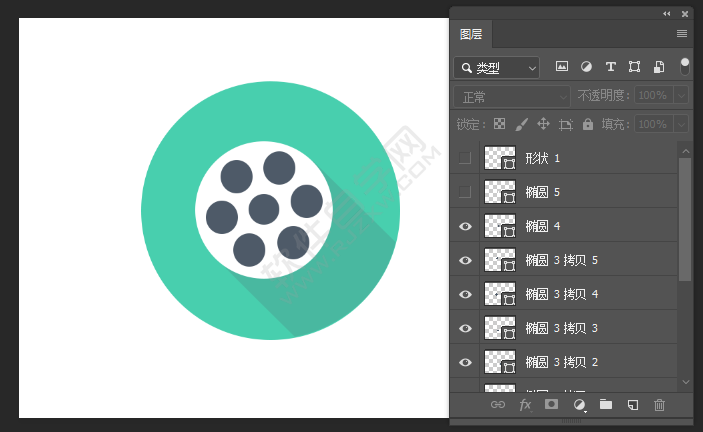Viewport: 703px width, 432px height.
Task: Close the layers panel
Action: coord(685,14)
